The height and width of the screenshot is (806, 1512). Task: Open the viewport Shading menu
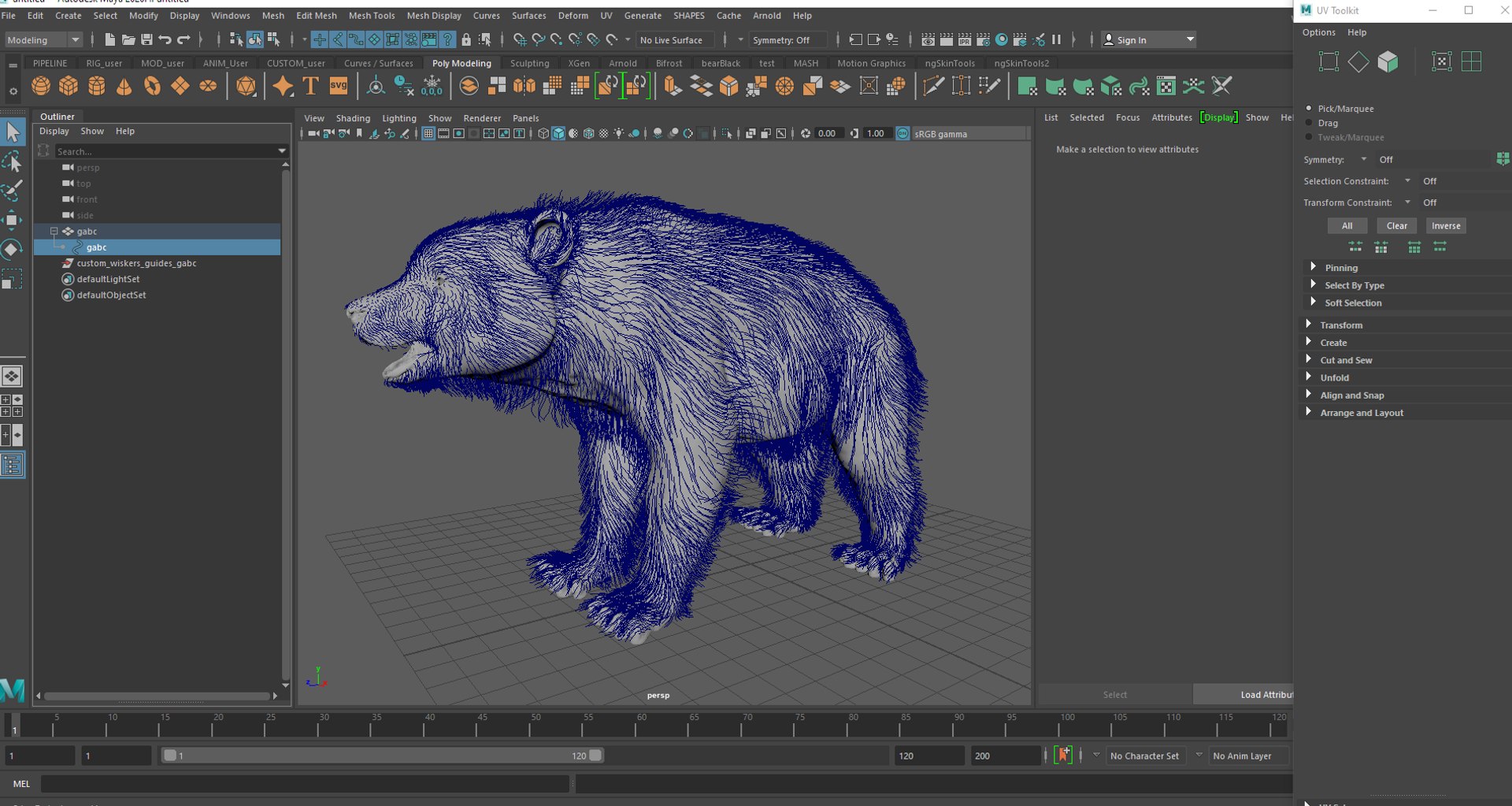(x=353, y=118)
